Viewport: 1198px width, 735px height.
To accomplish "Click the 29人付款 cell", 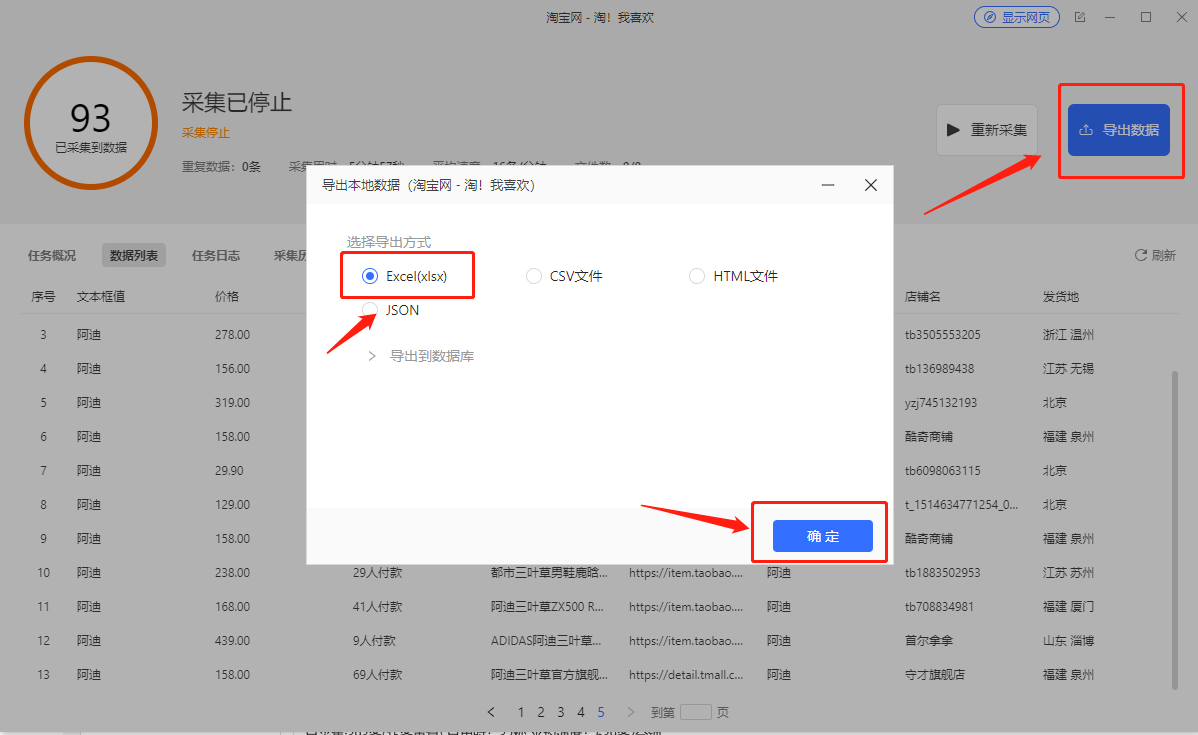I will (377, 572).
